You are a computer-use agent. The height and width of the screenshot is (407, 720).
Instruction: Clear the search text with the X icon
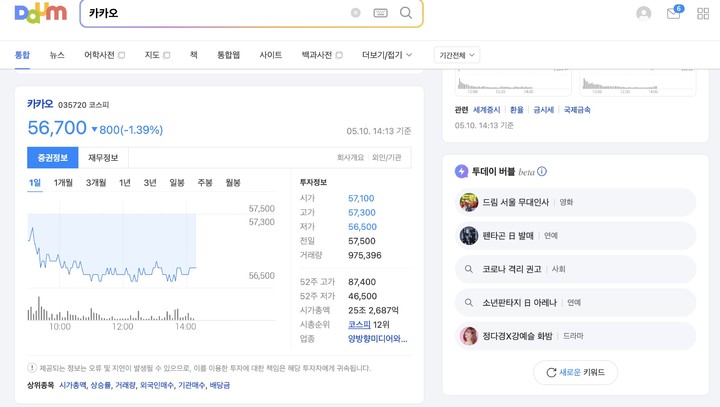[355, 13]
